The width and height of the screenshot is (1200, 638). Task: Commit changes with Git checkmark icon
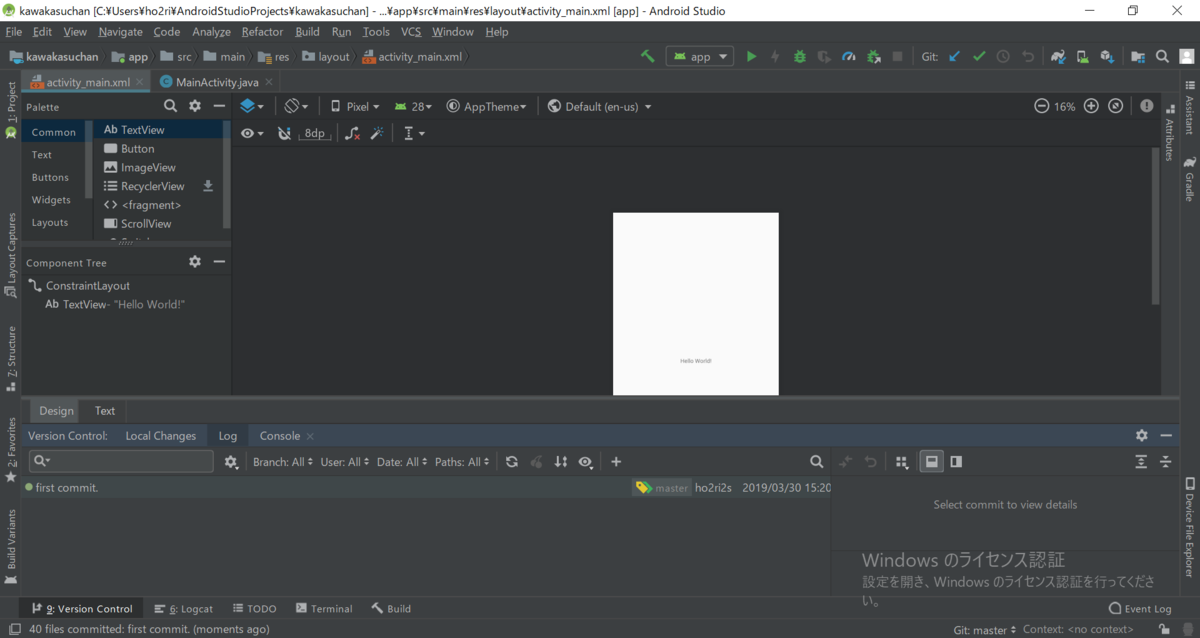(979, 57)
